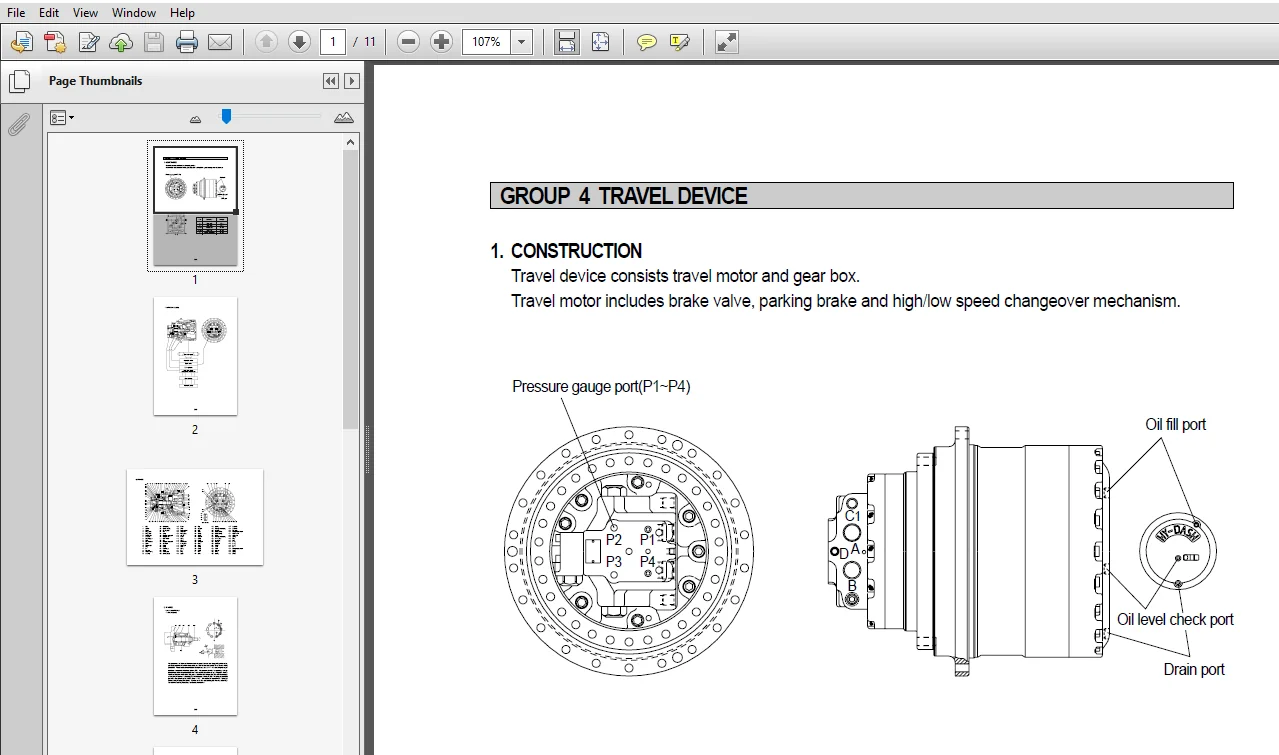Add a sticky note comment
The height and width of the screenshot is (755, 1279).
pyautogui.click(x=647, y=42)
